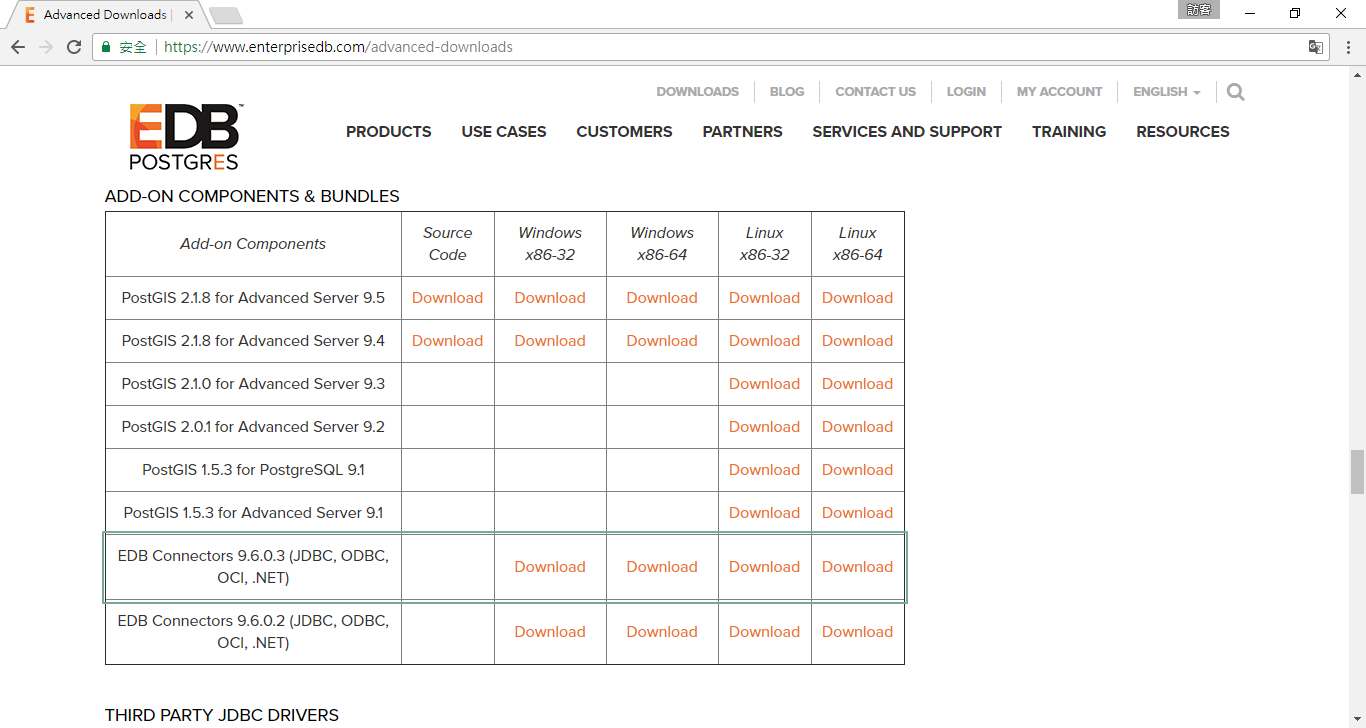The image size is (1366, 728).
Task: Download PostGIS 1.5.3 PostgreSQL 9.1 Linux x86-64
Action: [x=857, y=470]
